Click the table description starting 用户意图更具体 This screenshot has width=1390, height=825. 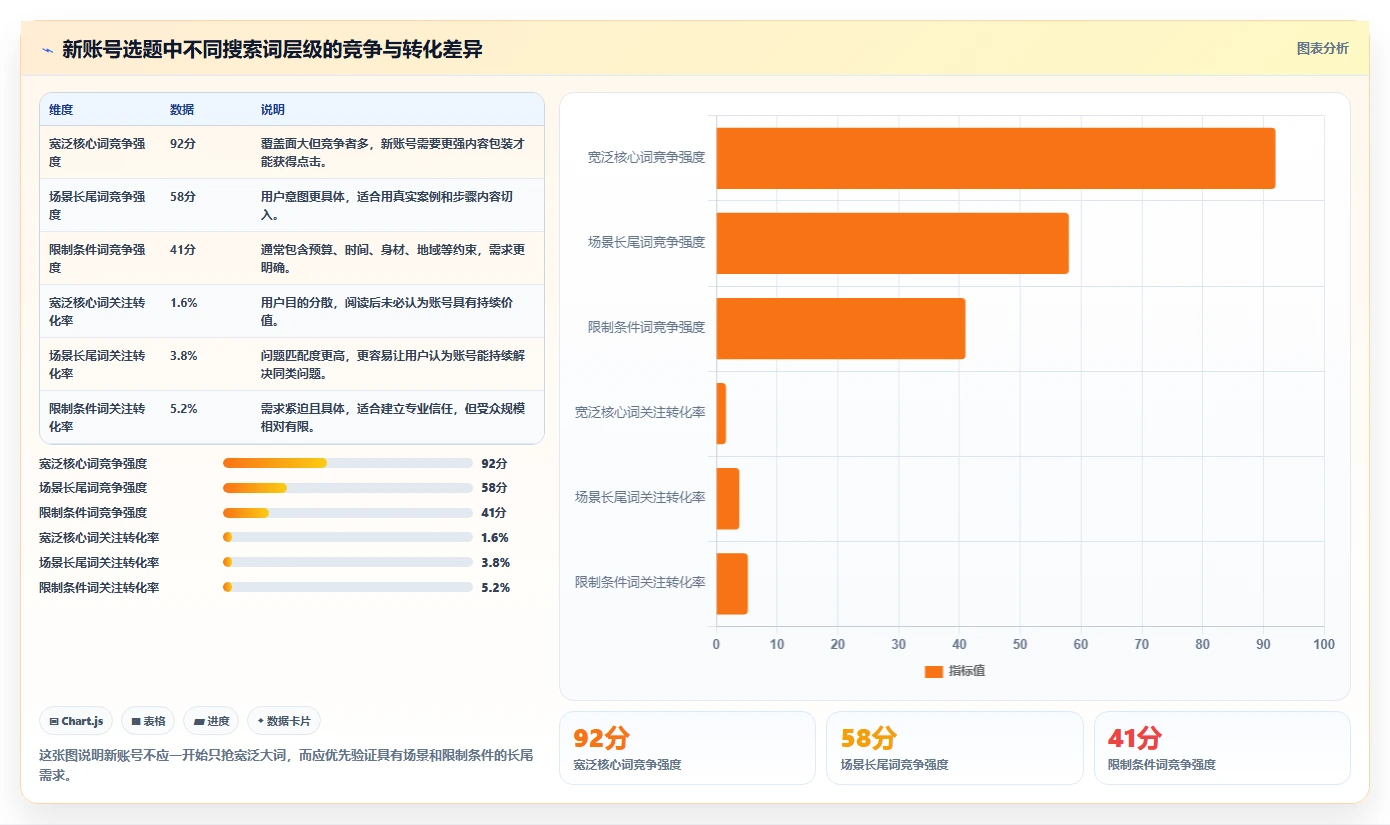[387, 205]
